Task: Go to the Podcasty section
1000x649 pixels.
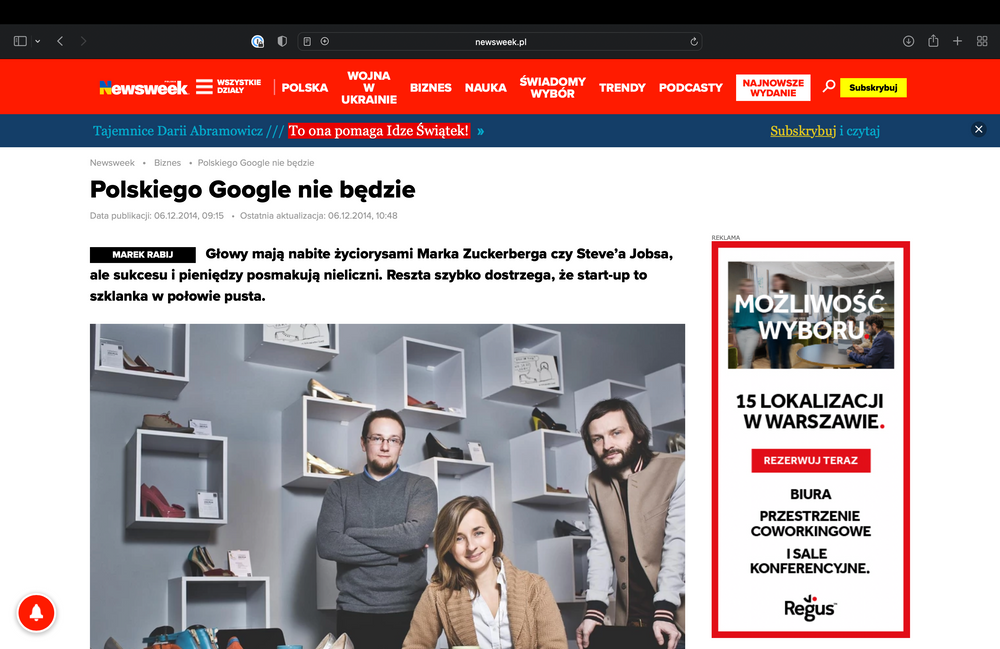Action: (x=690, y=88)
